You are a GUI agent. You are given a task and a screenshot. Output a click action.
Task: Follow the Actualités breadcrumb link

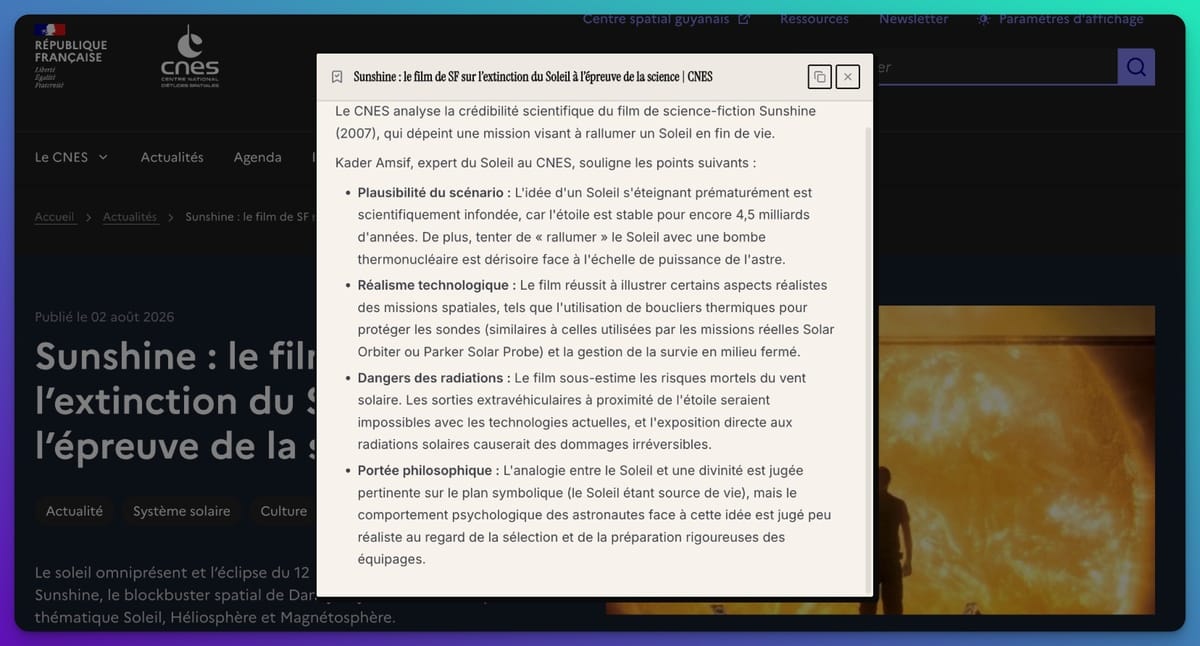click(x=130, y=217)
